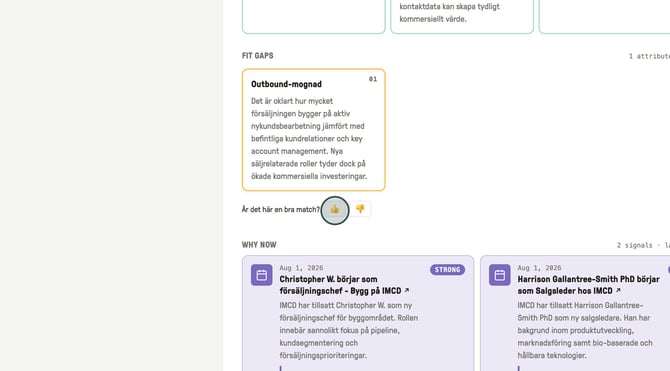
Task: Click the Outbound-mognad description paragraph
Action: (x=309, y=138)
